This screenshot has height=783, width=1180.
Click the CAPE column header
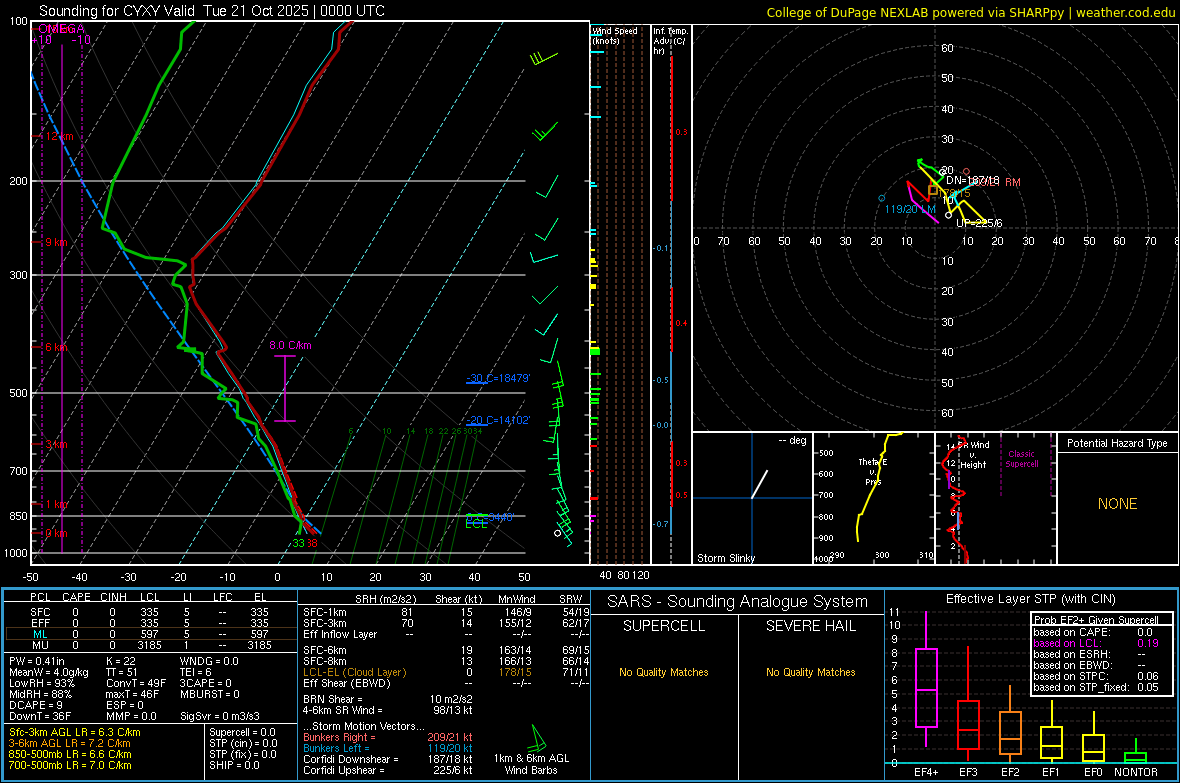point(76,597)
